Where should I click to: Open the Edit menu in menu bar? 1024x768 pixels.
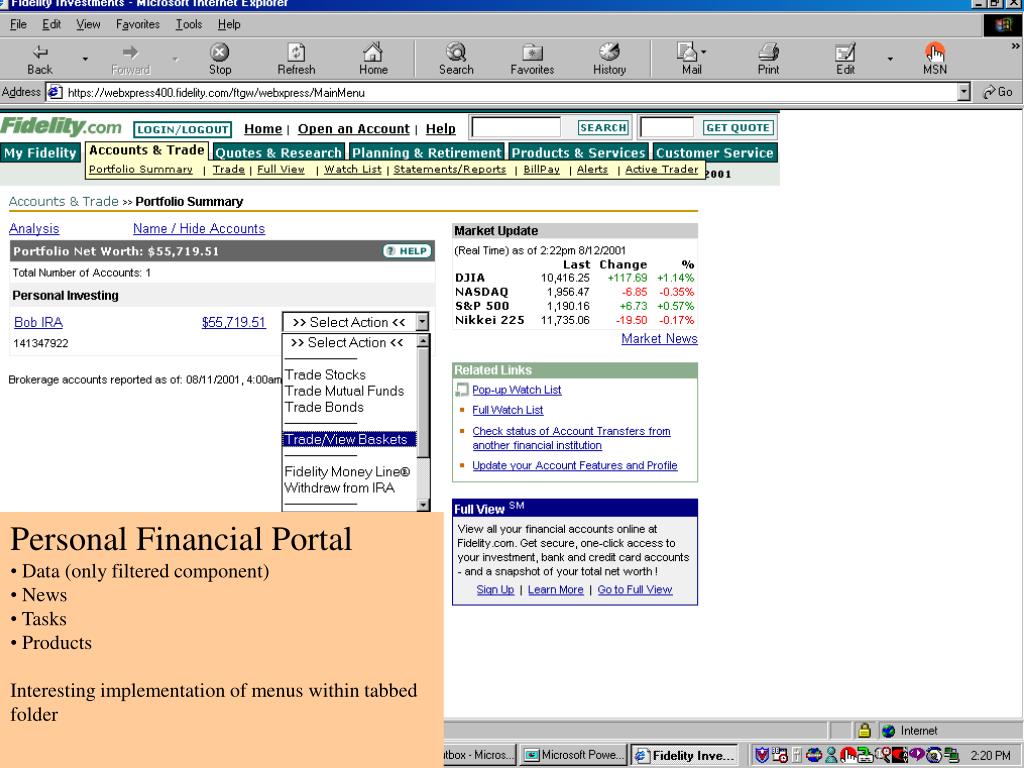point(51,24)
